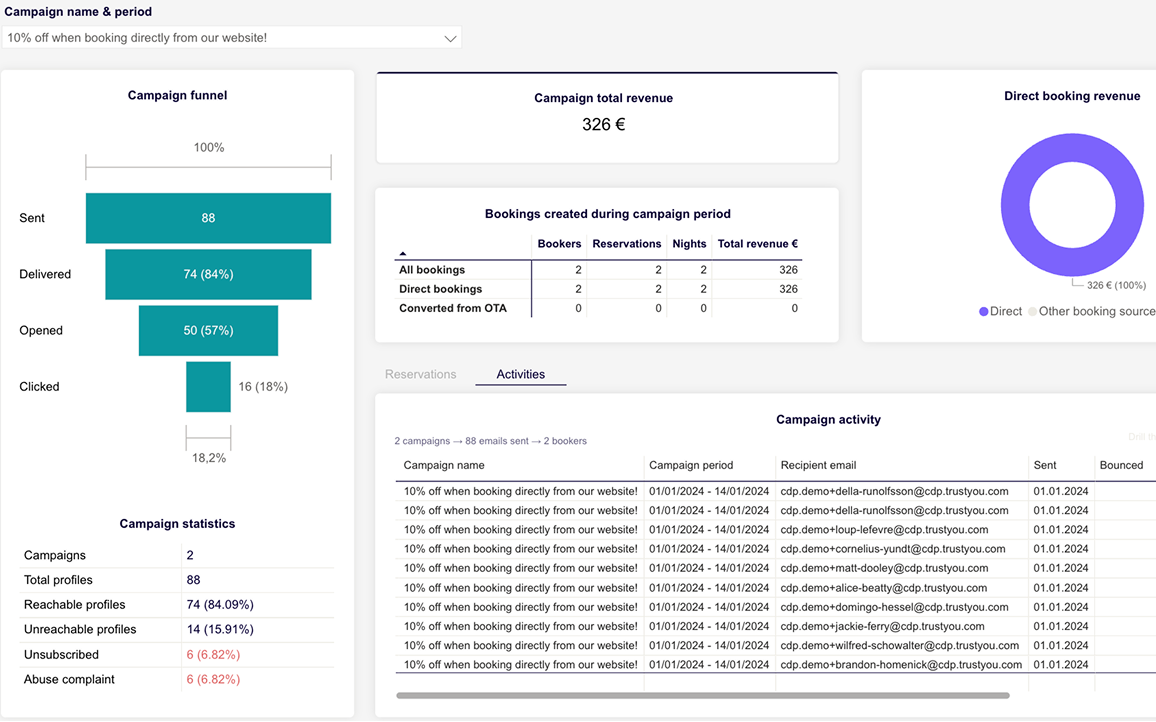1156x722 pixels.
Task: Select the Delivered funnel bar
Action: 208,274
